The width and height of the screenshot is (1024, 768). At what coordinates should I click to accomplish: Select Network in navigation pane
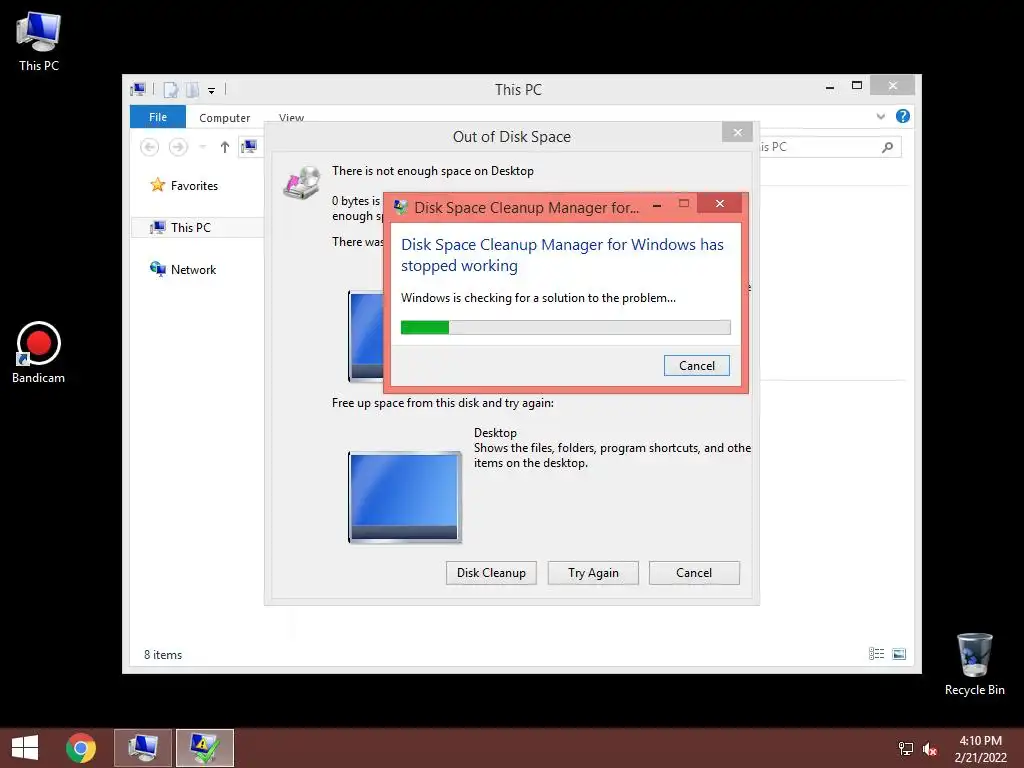(193, 270)
